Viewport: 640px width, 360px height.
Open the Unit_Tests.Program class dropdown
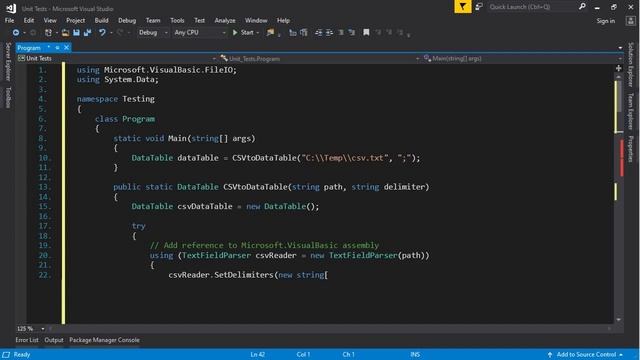[x=320, y=59]
